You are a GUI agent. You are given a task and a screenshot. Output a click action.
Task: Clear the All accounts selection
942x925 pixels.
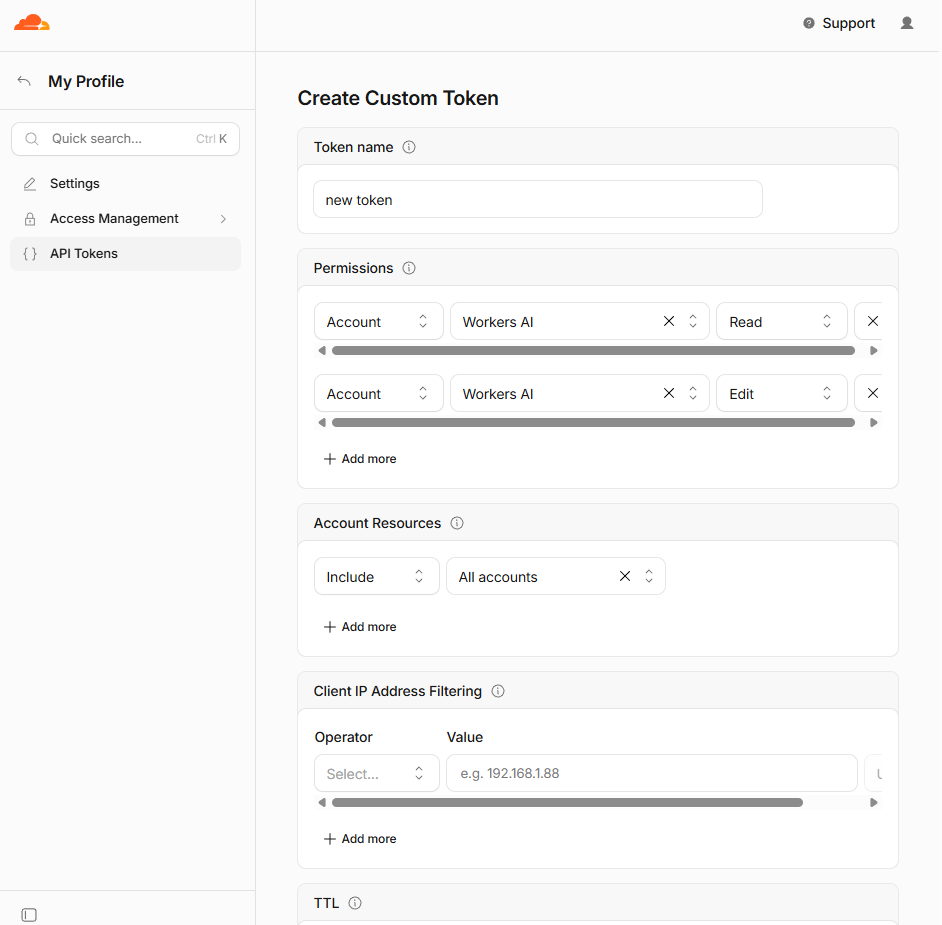coord(625,577)
